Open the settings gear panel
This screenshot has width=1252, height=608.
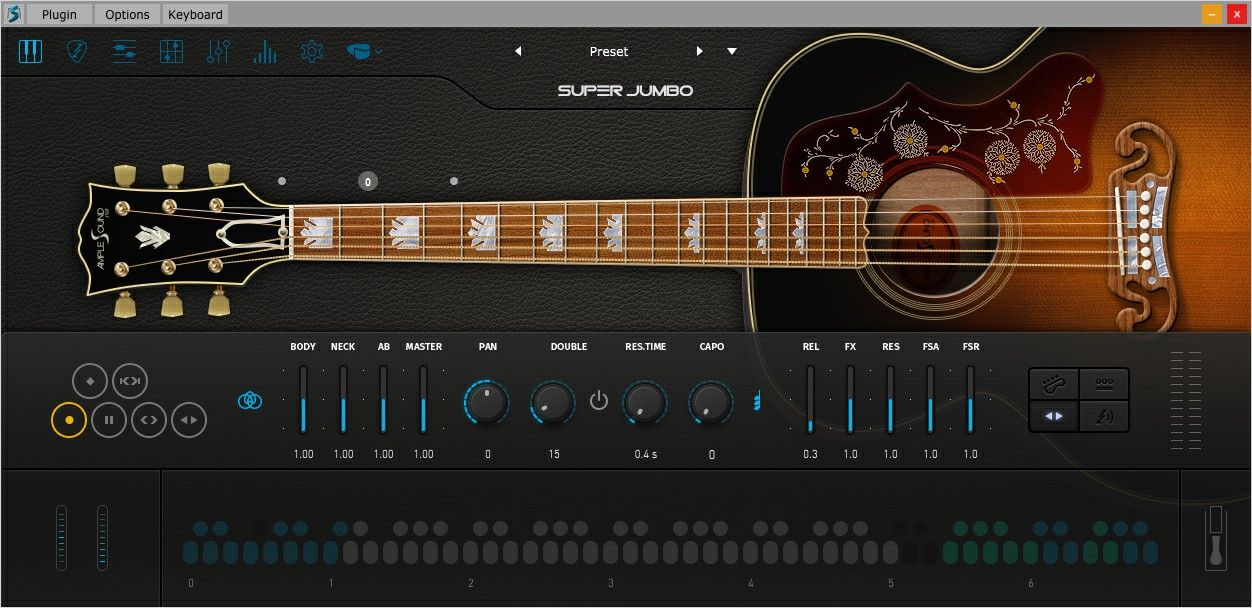[x=311, y=51]
